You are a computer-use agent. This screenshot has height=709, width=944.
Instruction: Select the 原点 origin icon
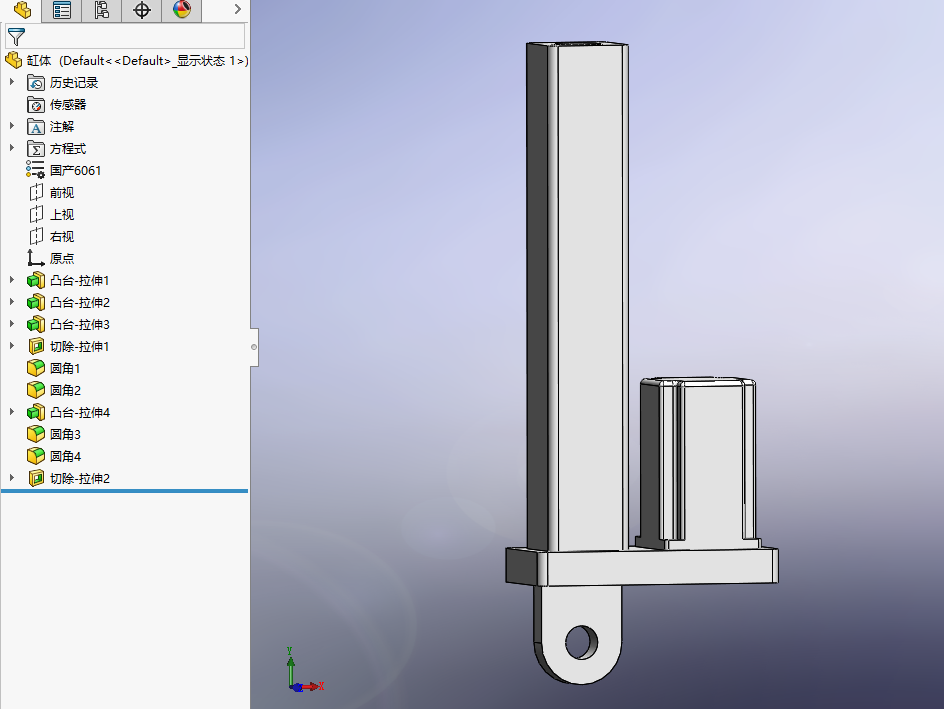(36, 258)
